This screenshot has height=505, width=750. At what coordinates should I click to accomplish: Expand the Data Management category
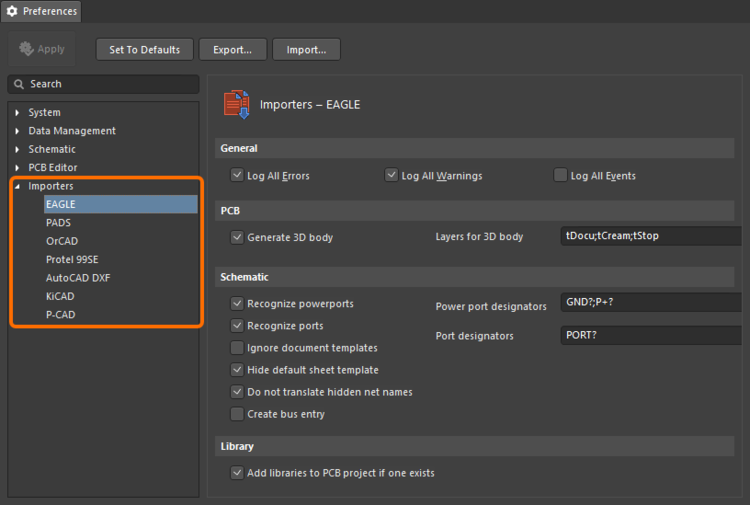[x=17, y=131]
